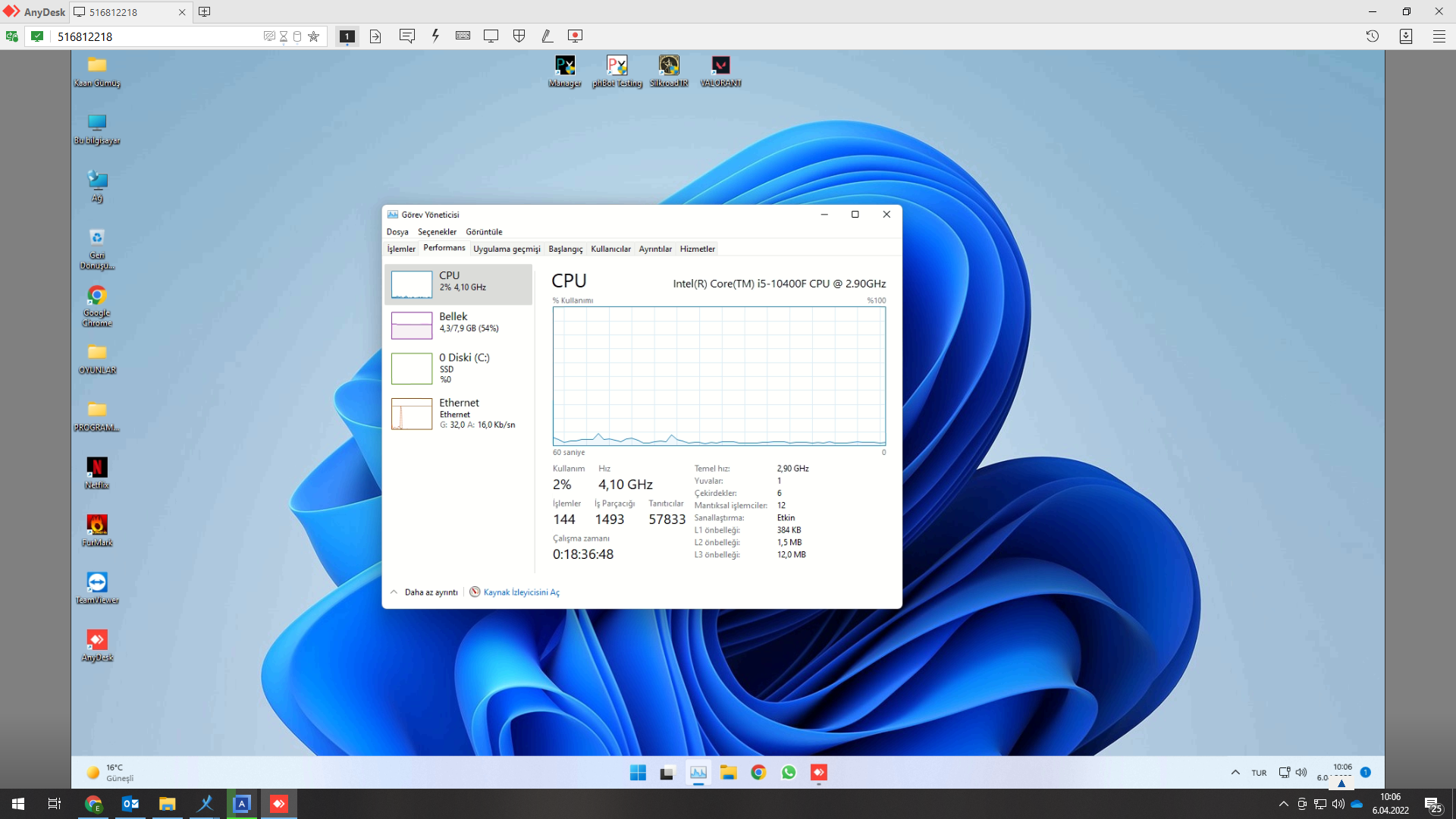Switch to the Başlangıç tab
Screen dimensions: 1456x819
coord(566,249)
